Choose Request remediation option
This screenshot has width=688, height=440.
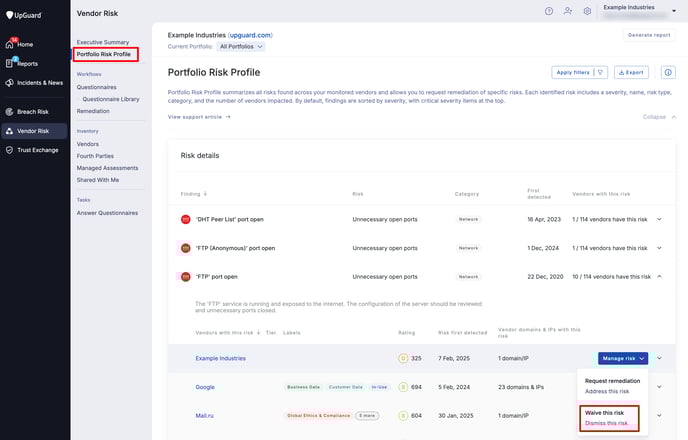coord(612,386)
